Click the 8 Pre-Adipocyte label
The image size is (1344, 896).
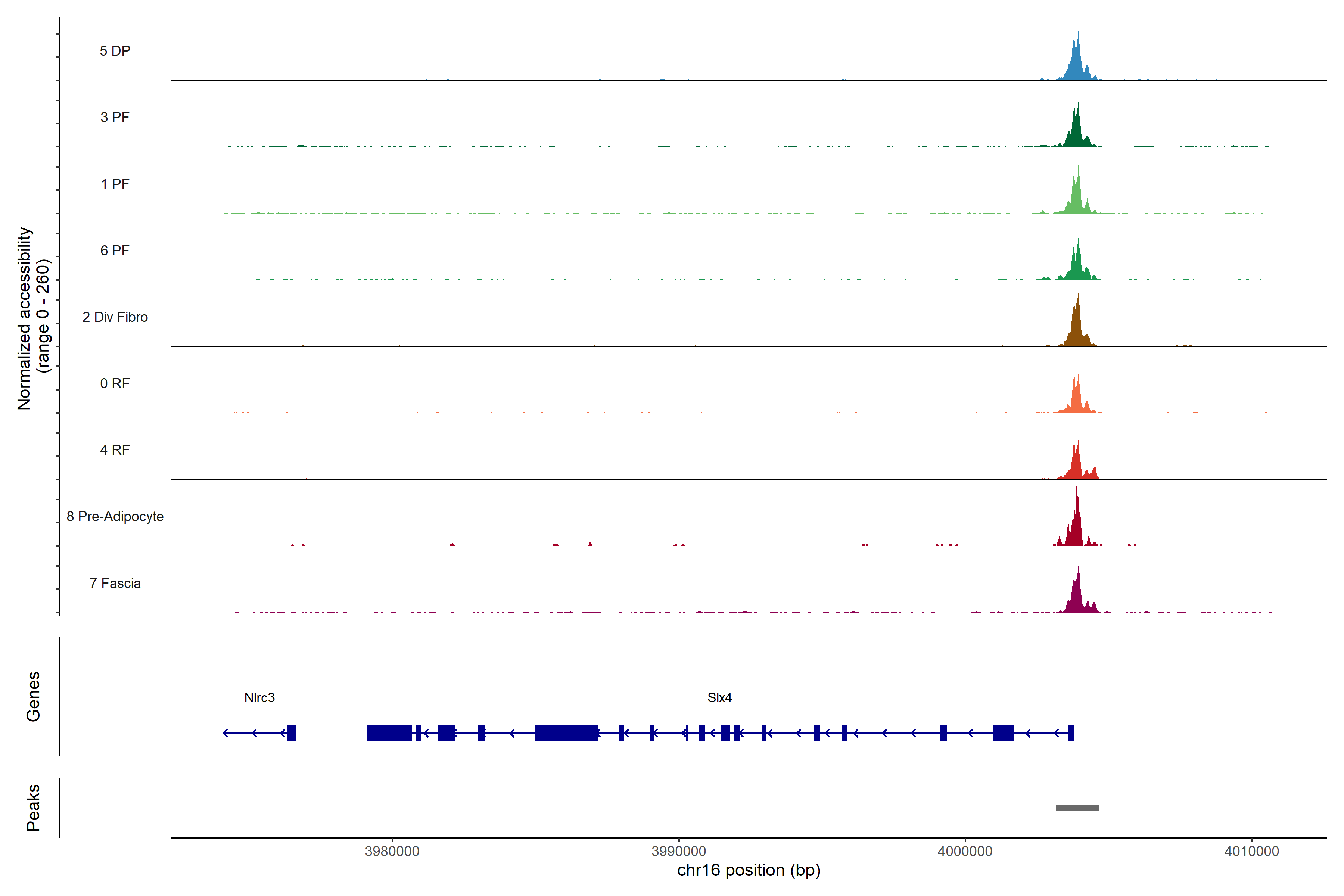point(115,517)
